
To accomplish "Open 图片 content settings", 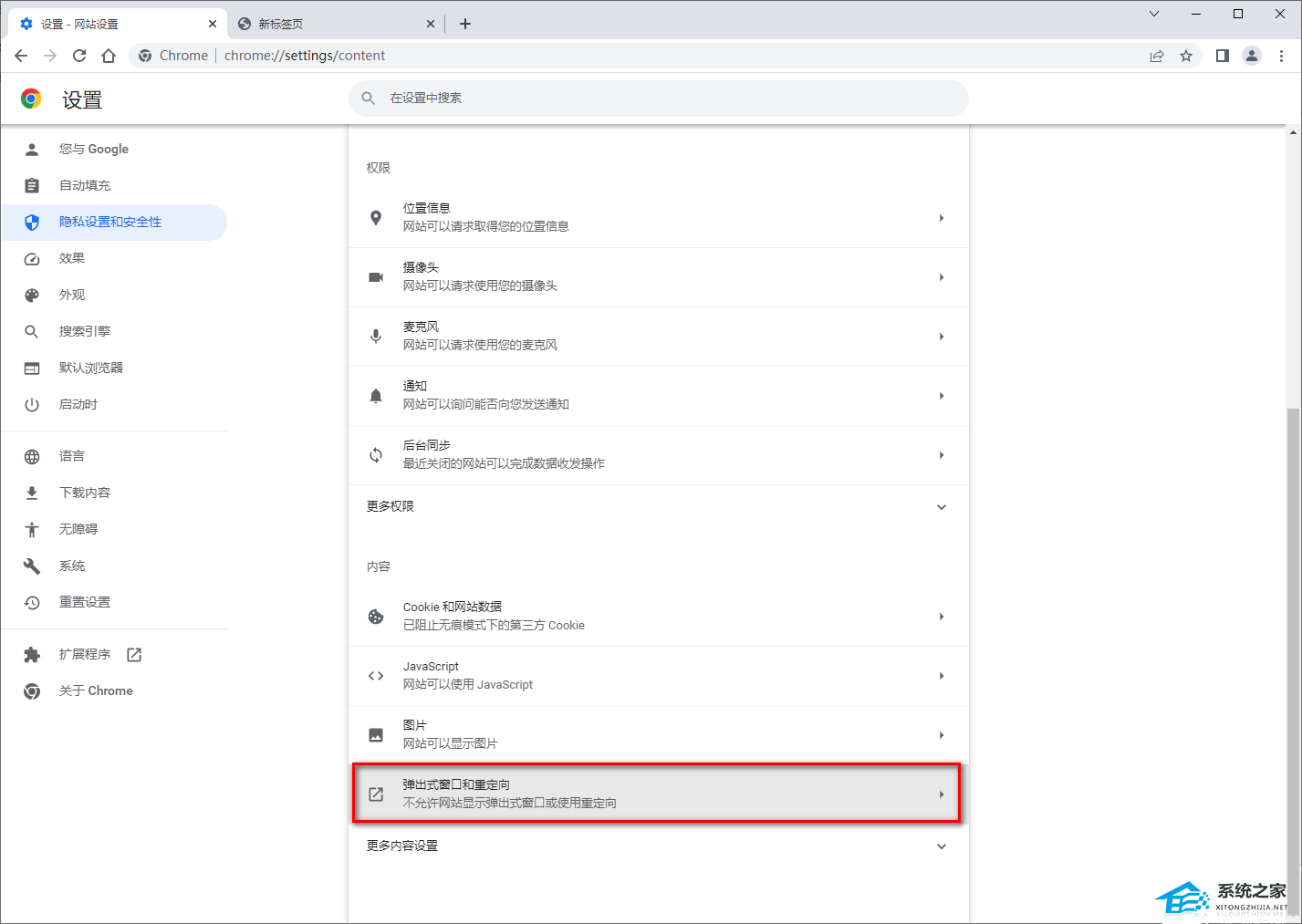I will pyautogui.click(x=659, y=735).
